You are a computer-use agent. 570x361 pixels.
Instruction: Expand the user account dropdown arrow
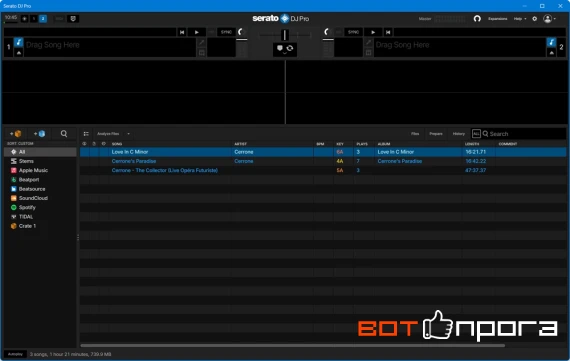tap(555, 19)
